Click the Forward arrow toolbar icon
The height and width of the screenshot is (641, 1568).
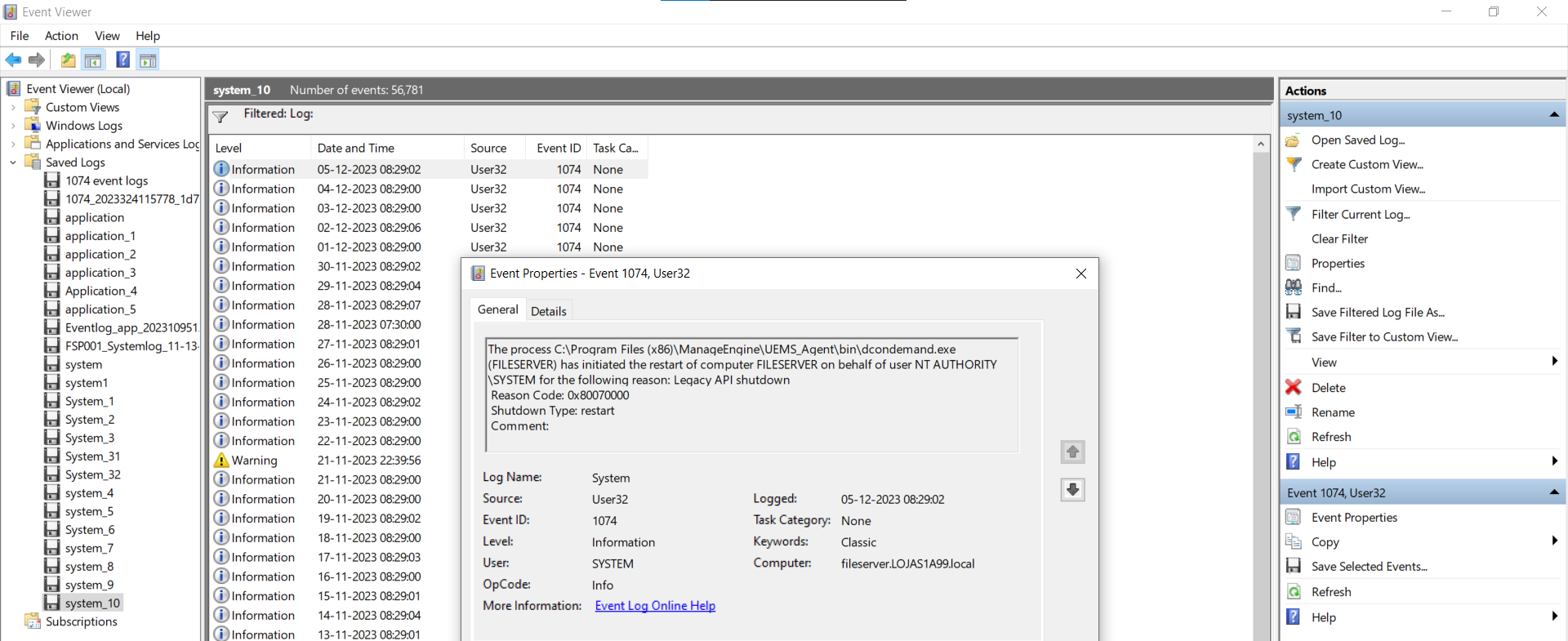(37, 60)
